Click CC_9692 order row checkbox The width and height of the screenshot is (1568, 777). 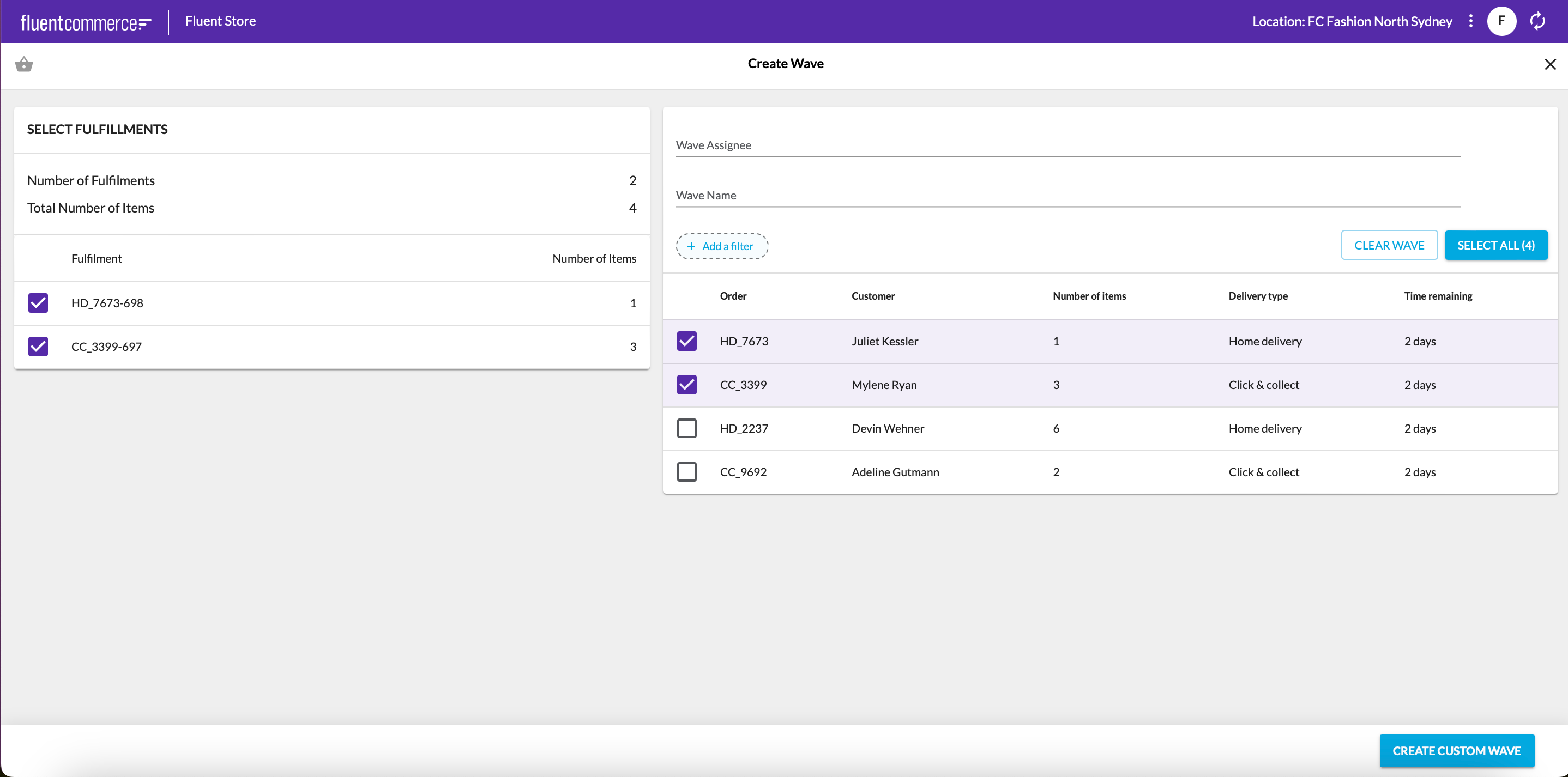687,472
